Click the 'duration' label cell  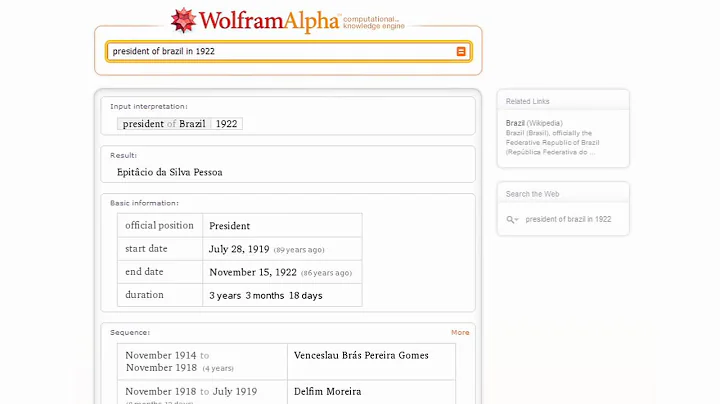(x=160, y=295)
